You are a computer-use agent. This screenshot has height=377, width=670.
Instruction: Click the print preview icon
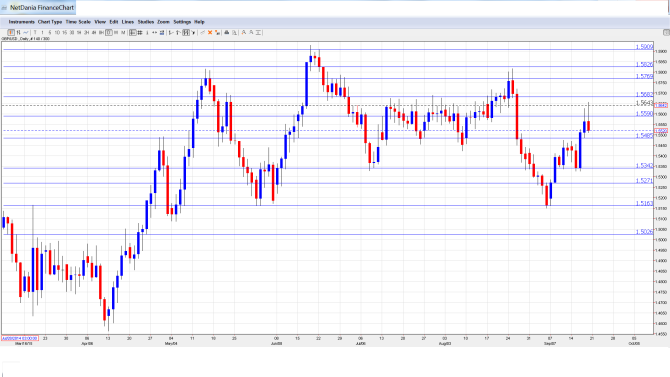point(234,32)
